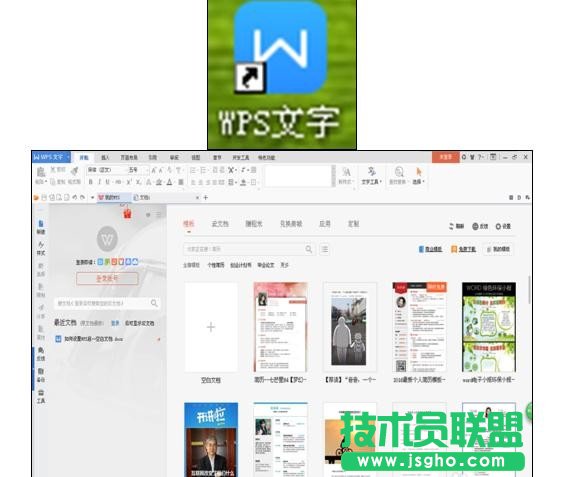The image size is (568, 477).
Task: Click the 选择 select cursor tool
Action: pyautogui.click(x=418, y=176)
